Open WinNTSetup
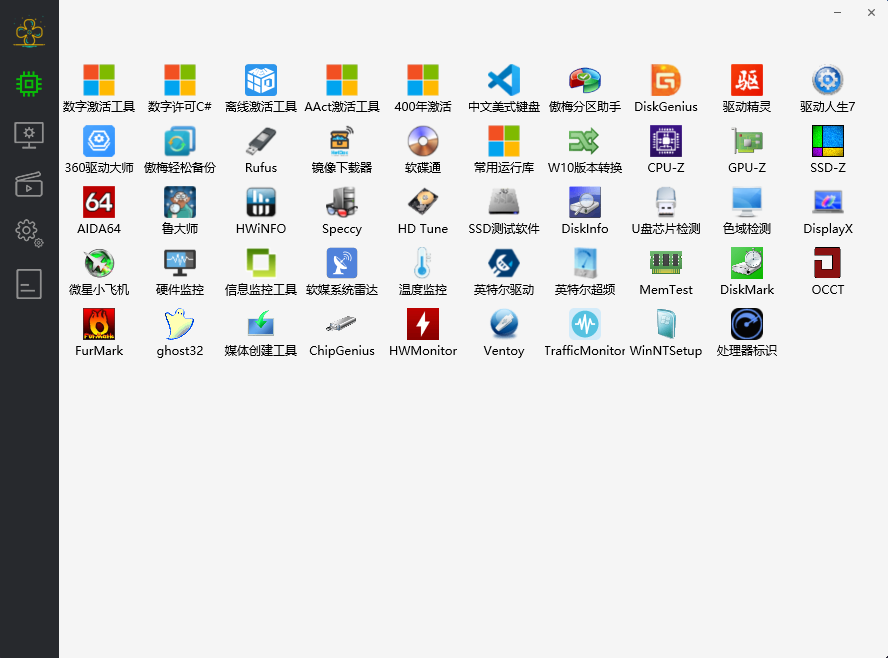The height and width of the screenshot is (658, 888). [666, 334]
